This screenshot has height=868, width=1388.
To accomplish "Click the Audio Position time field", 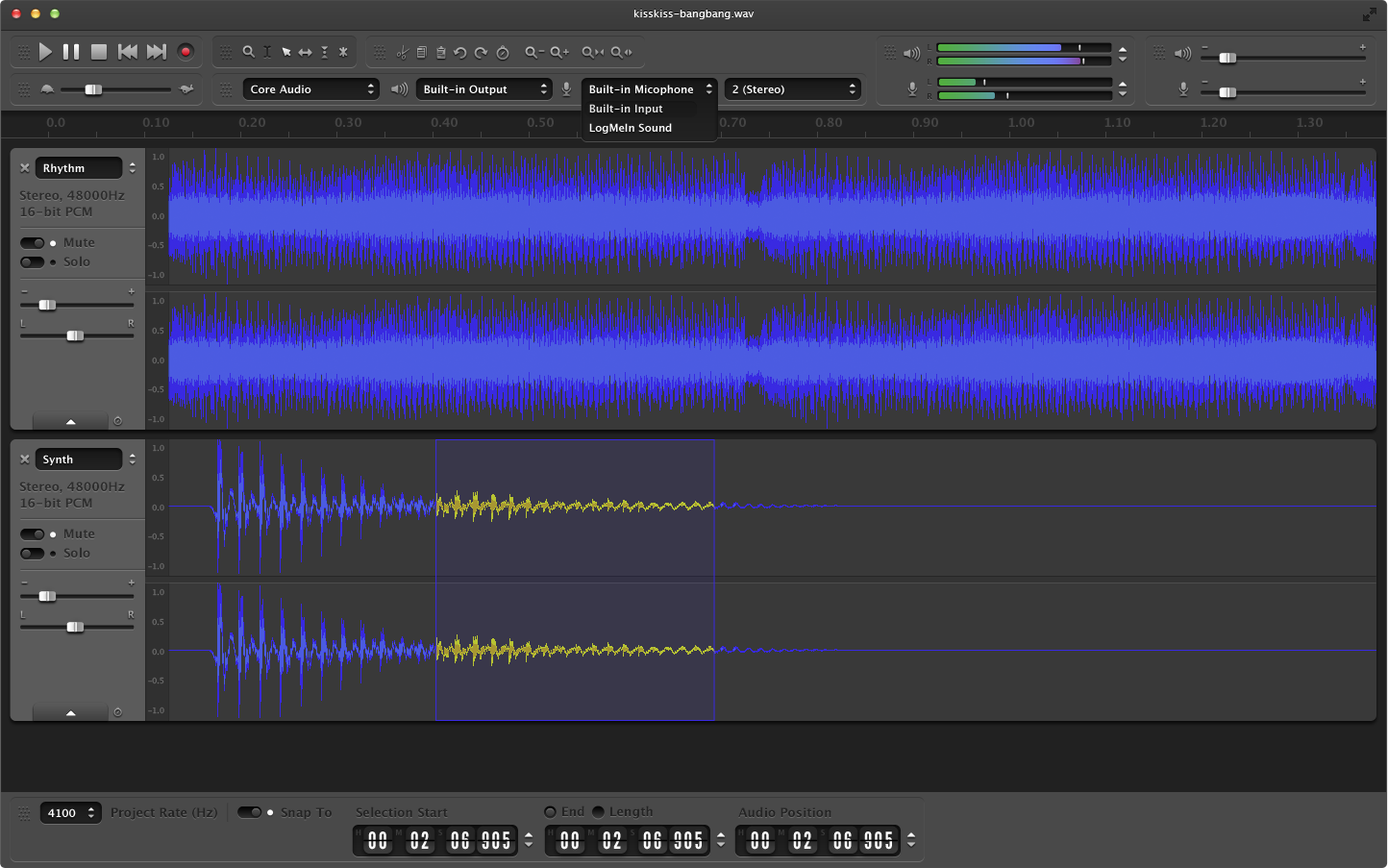I will (818, 841).
